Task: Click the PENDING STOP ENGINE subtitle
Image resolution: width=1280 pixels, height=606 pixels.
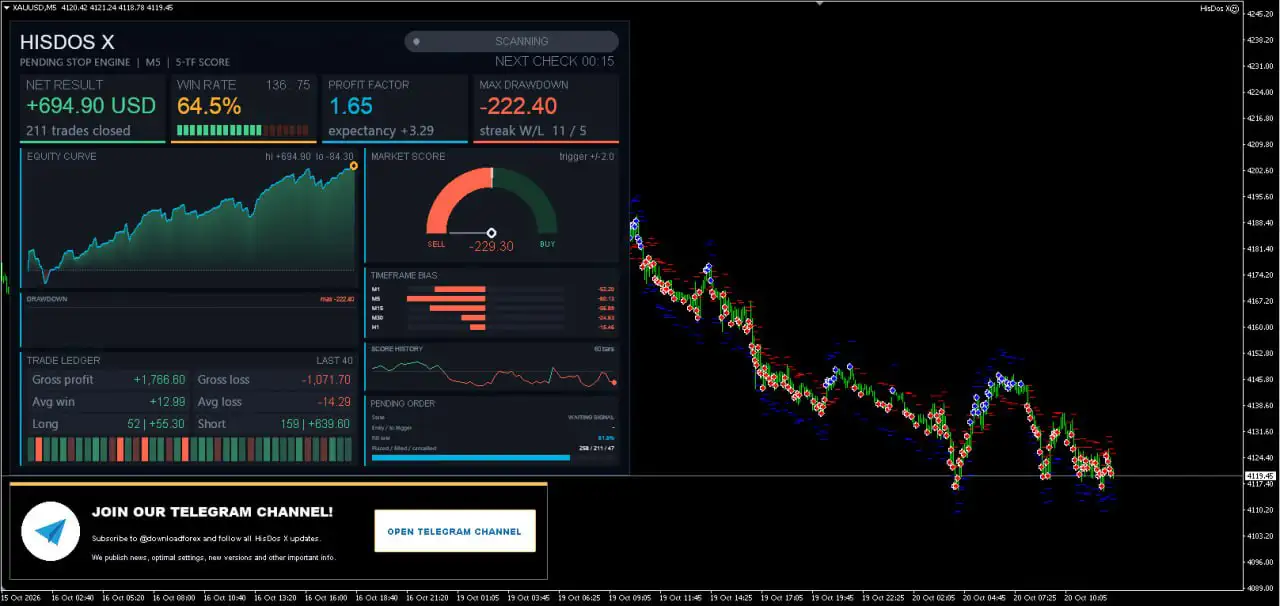Action: pos(75,62)
